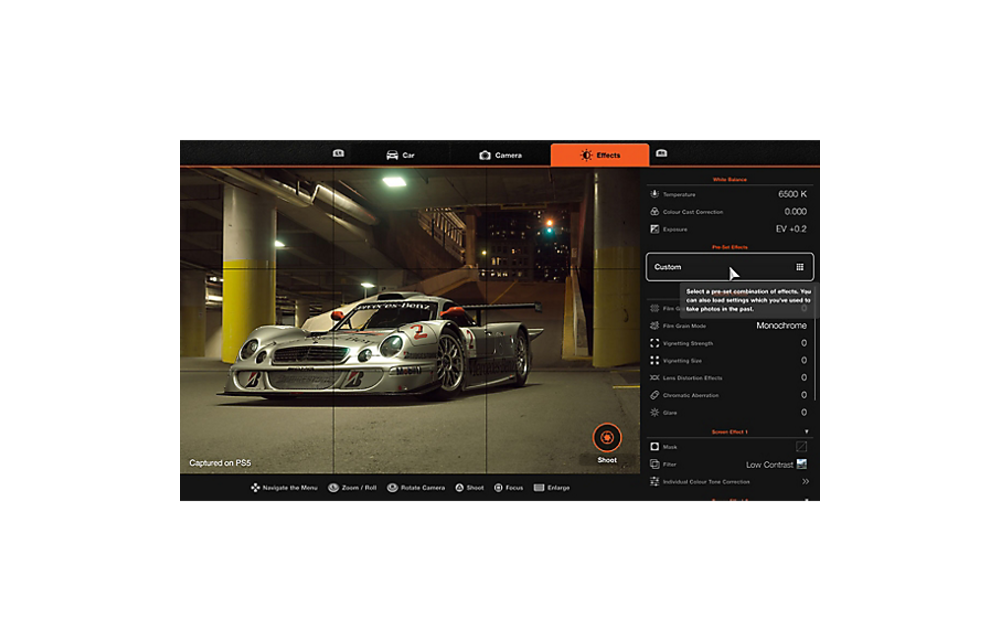
Task: Open the Custom pre-set effects dropdown
Action: pyautogui.click(x=730, y=267)
